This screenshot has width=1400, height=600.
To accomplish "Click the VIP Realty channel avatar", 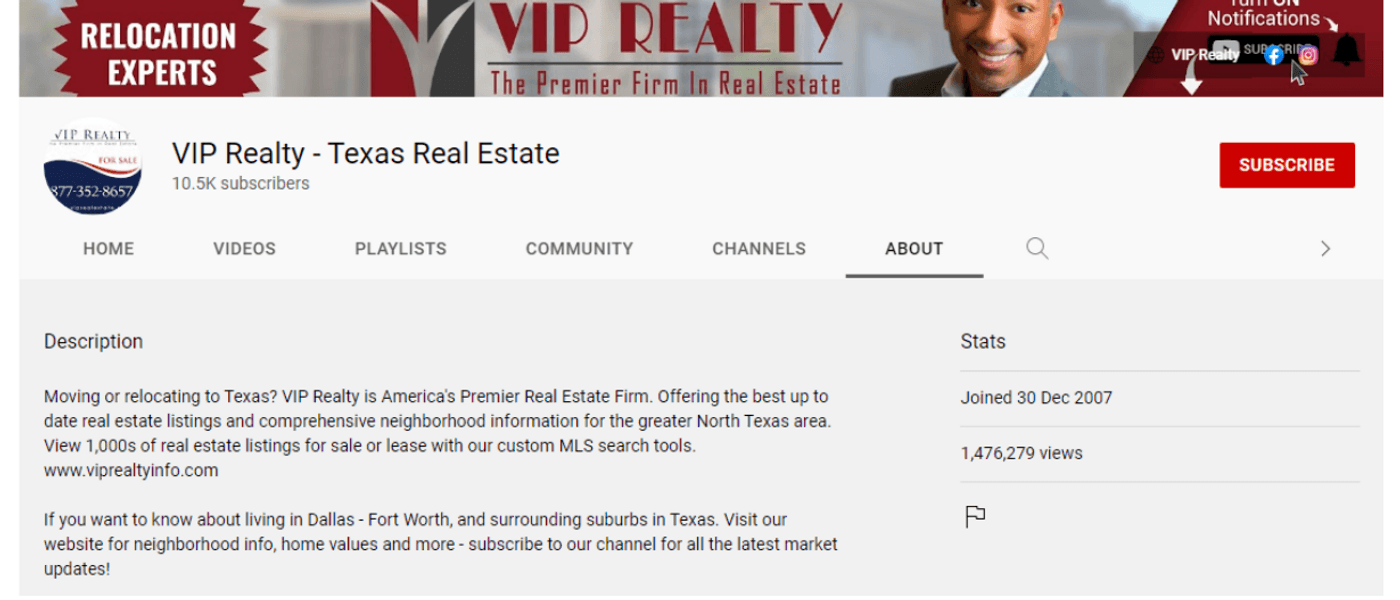I will point(92,166).
